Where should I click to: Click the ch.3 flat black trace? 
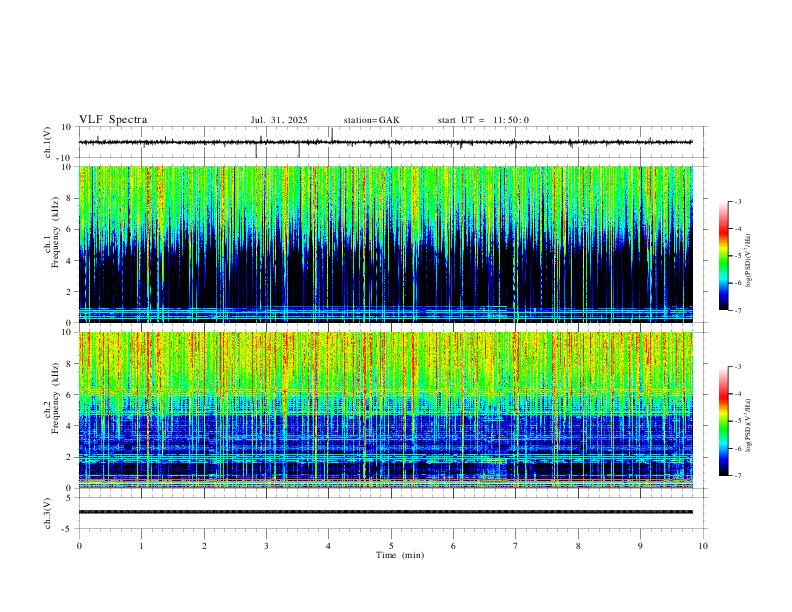tap(386, 512)
